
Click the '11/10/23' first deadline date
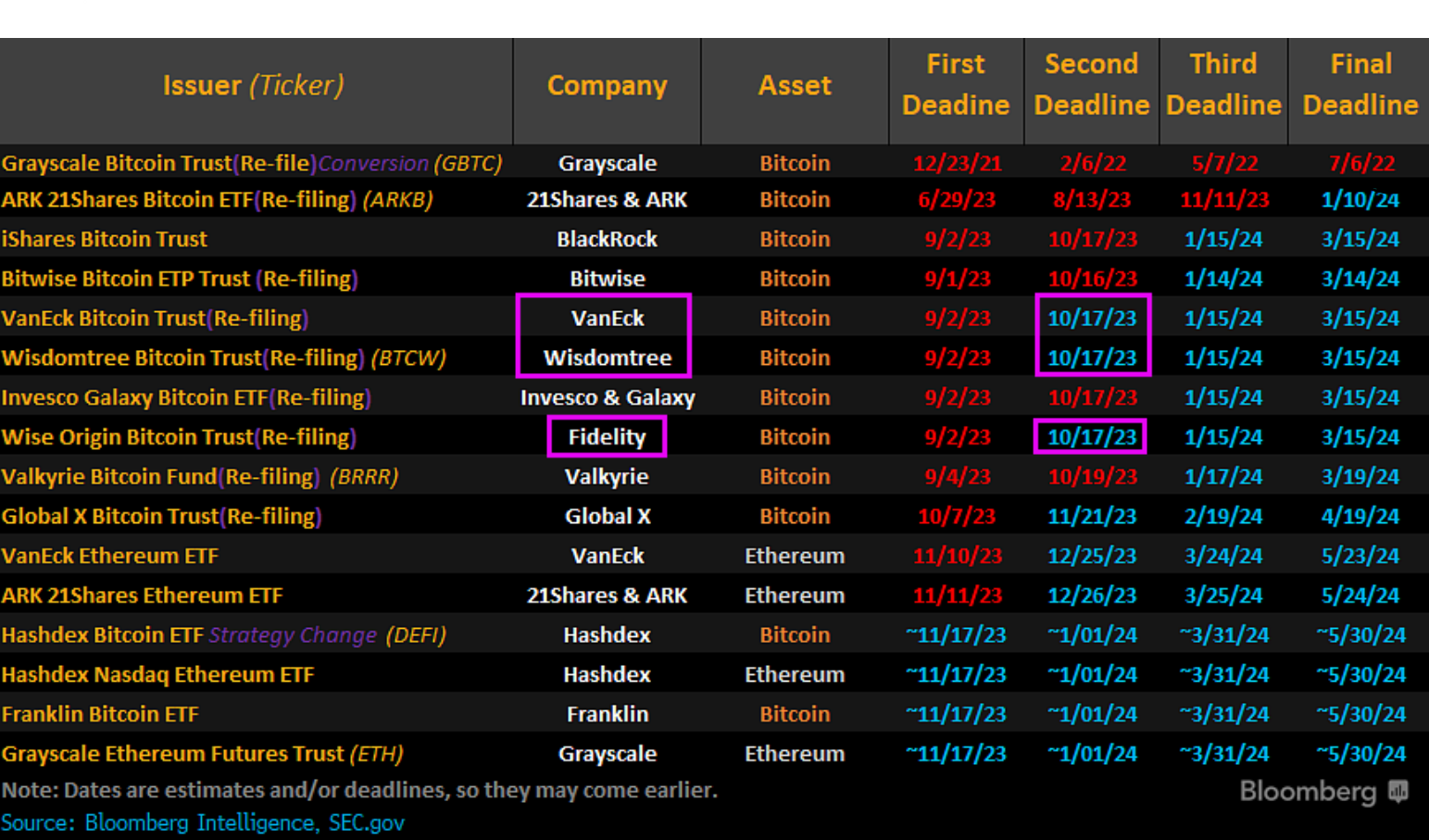957,556
